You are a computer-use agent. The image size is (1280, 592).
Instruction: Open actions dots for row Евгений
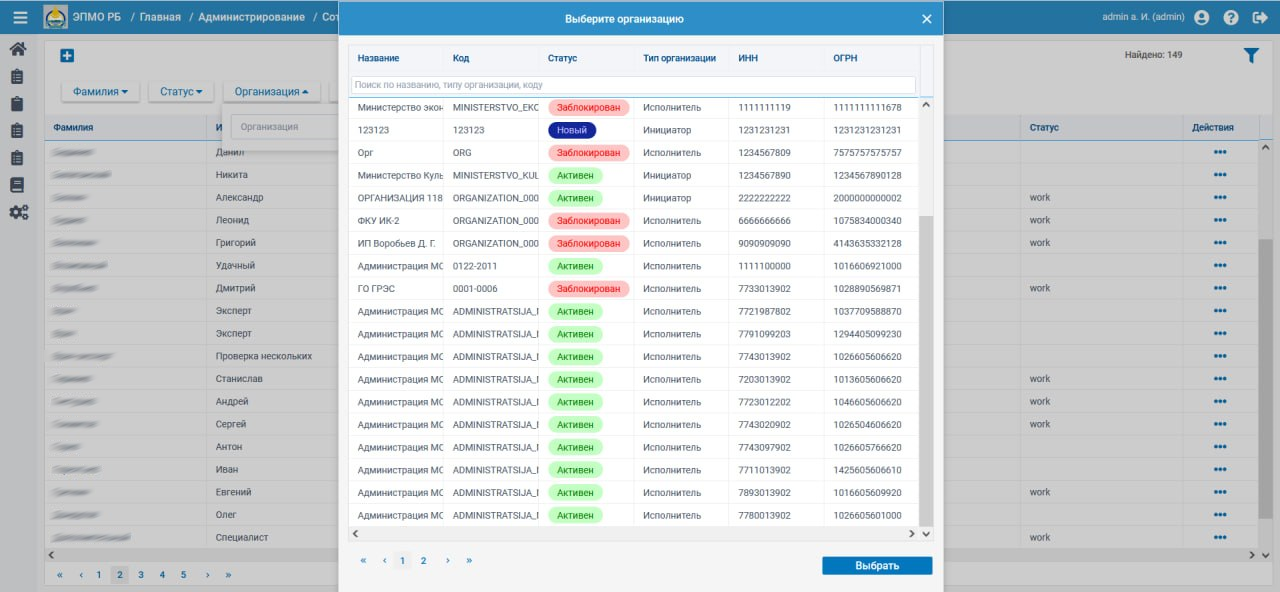coord(1220,492)
